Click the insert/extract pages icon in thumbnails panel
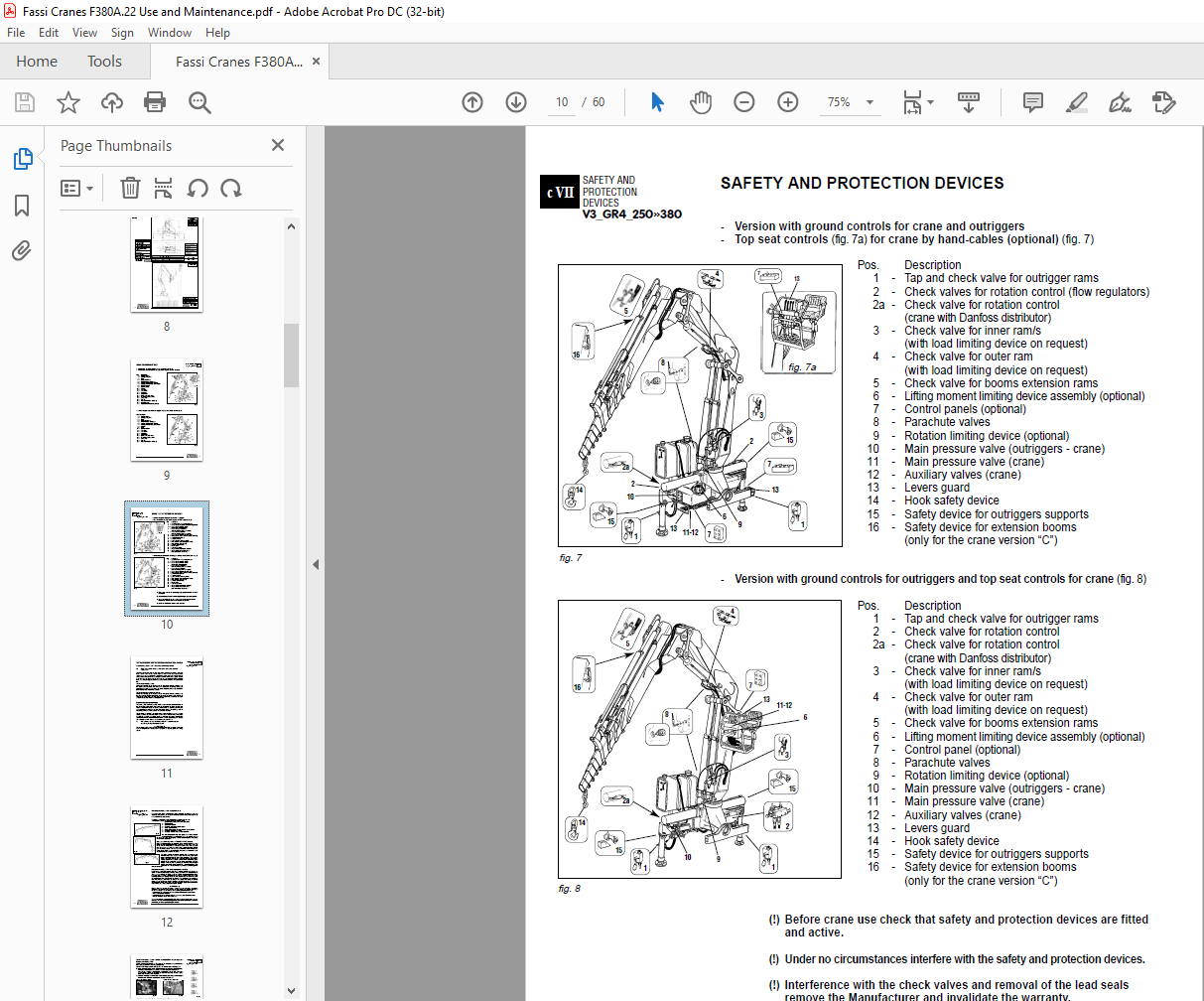Screen dimensions: 1204x1001 pyautogui.click(x=164, y=188)
